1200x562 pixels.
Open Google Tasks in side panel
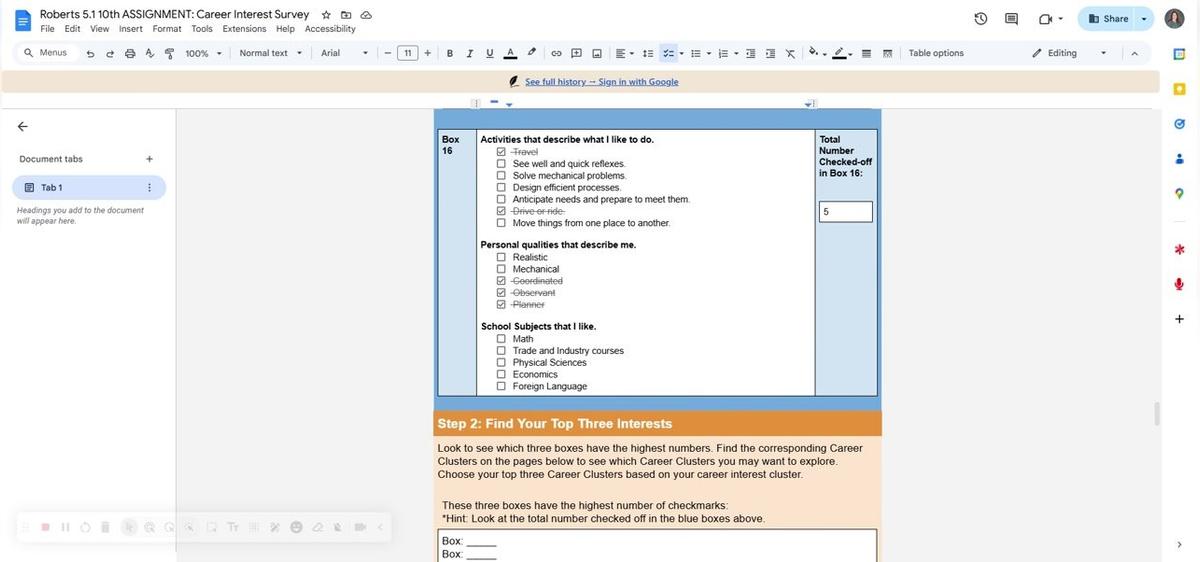1180,123
